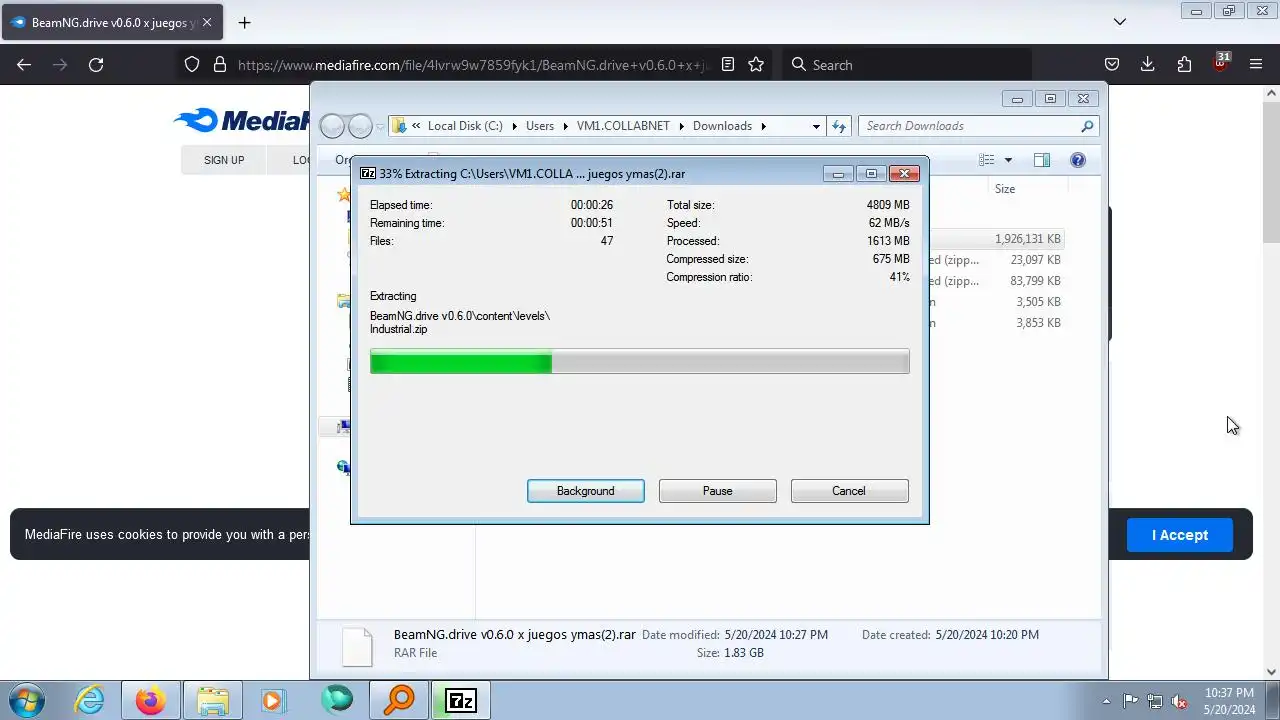Select Users in the breadcrumb

[x=540, y=126]
